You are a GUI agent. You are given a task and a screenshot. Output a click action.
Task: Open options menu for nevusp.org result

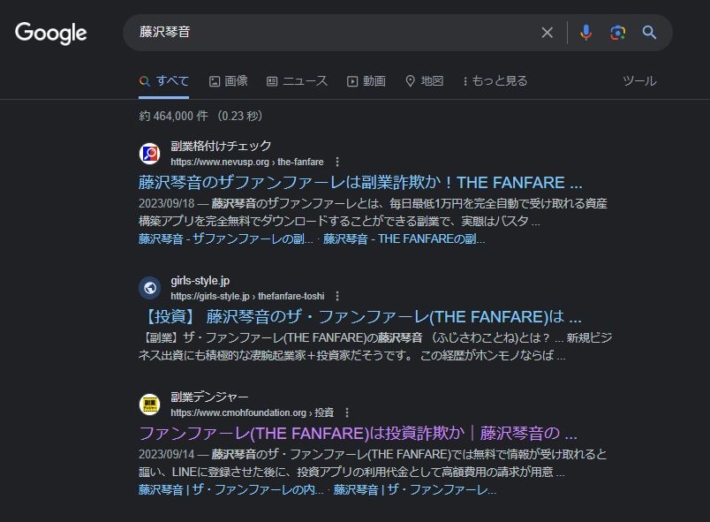pos(337,162)
